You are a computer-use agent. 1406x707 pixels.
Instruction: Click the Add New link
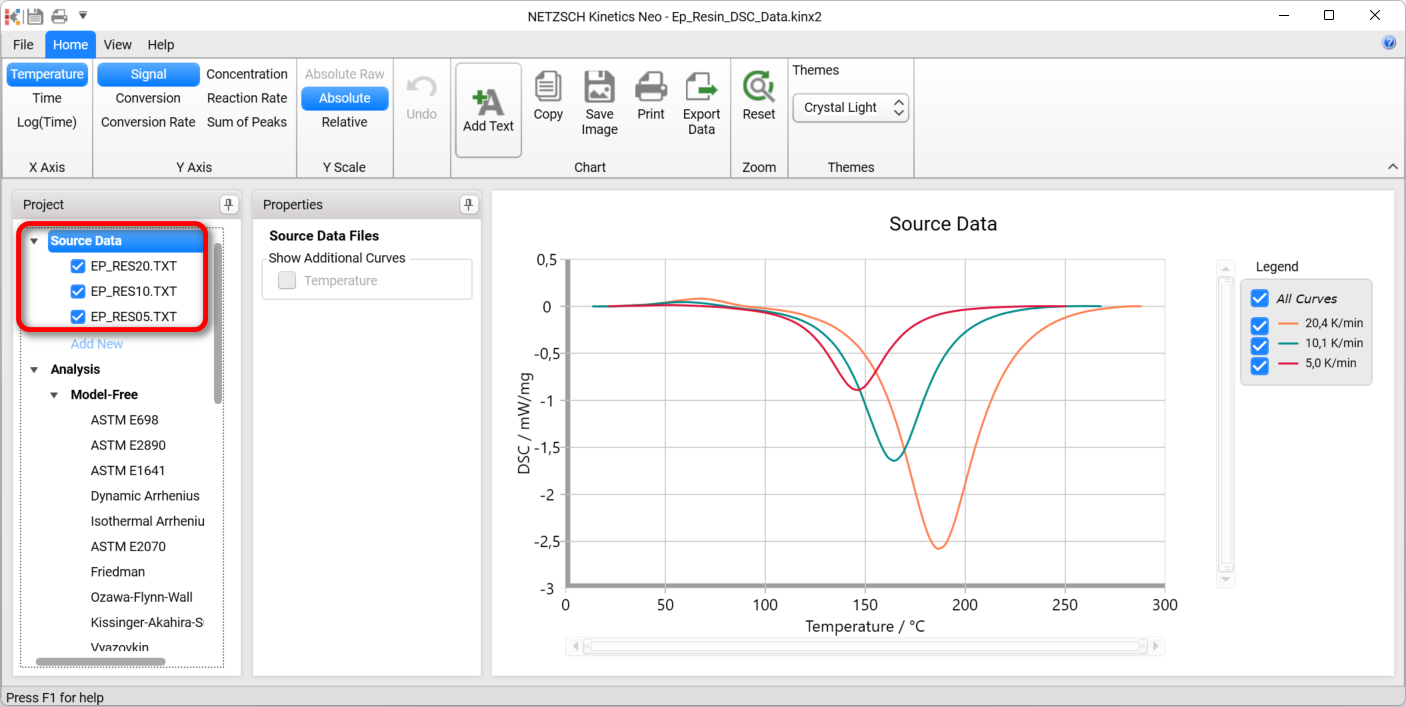pyautogui.click(x=97, y=344)
